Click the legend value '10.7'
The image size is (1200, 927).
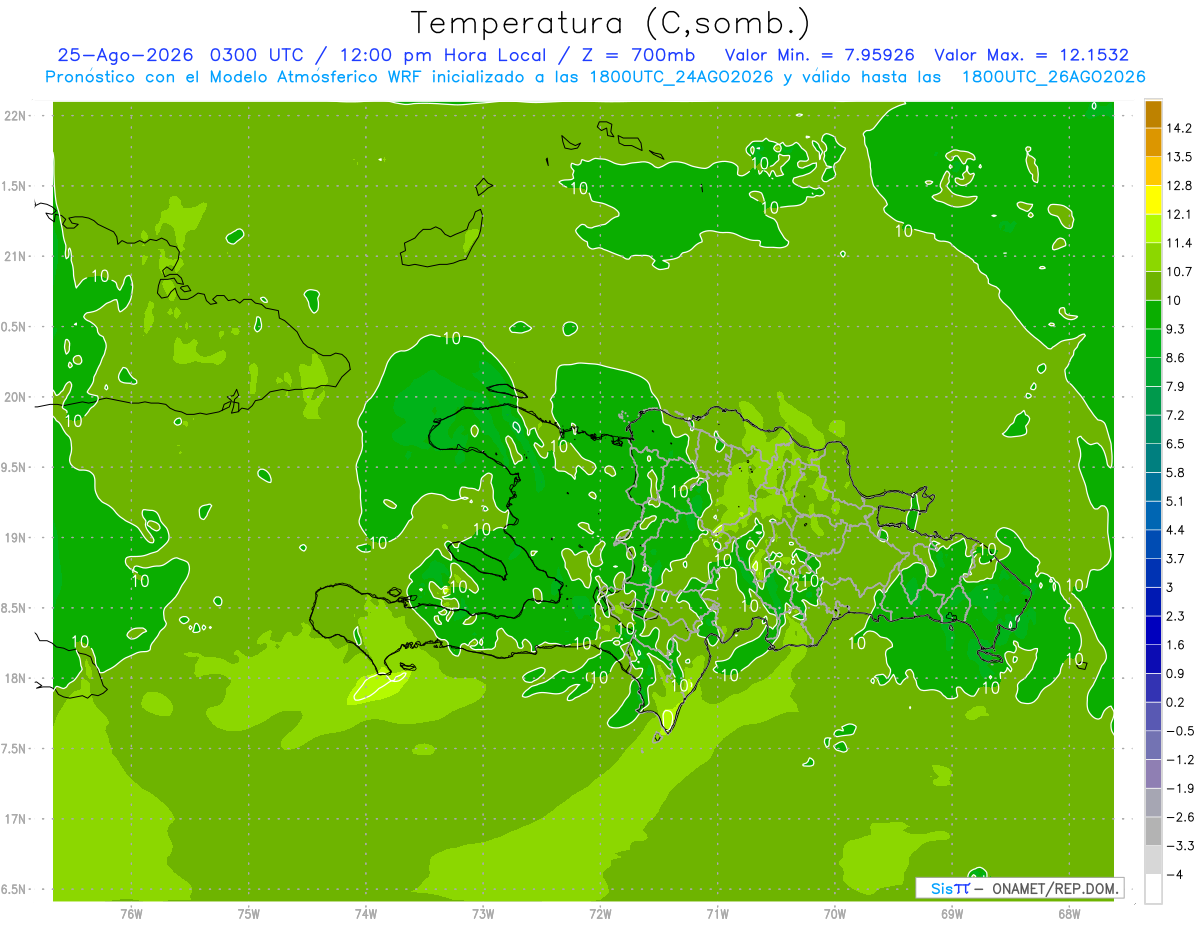pos(1179,272)
